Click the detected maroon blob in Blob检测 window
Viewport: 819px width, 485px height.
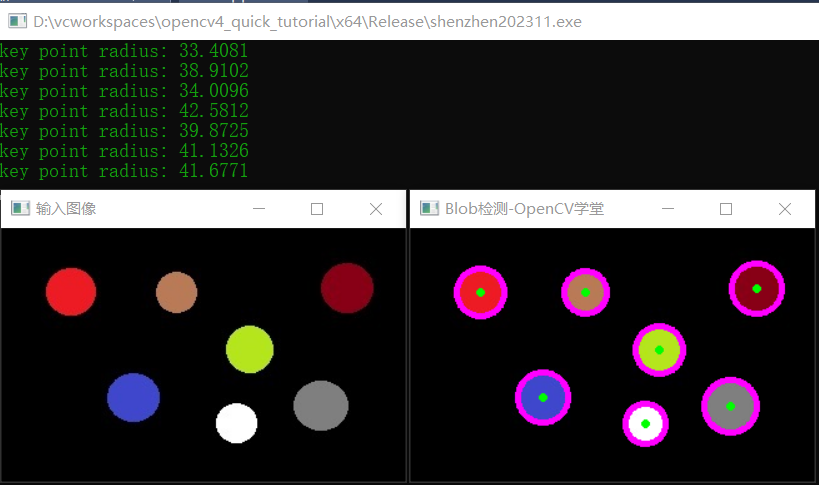click(757, 289)
